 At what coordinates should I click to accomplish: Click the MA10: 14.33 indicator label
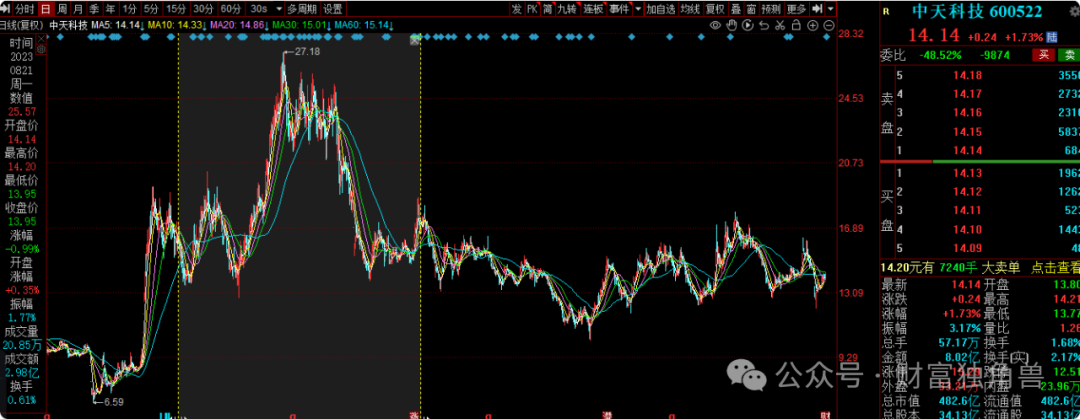click(x=178, y=25)
